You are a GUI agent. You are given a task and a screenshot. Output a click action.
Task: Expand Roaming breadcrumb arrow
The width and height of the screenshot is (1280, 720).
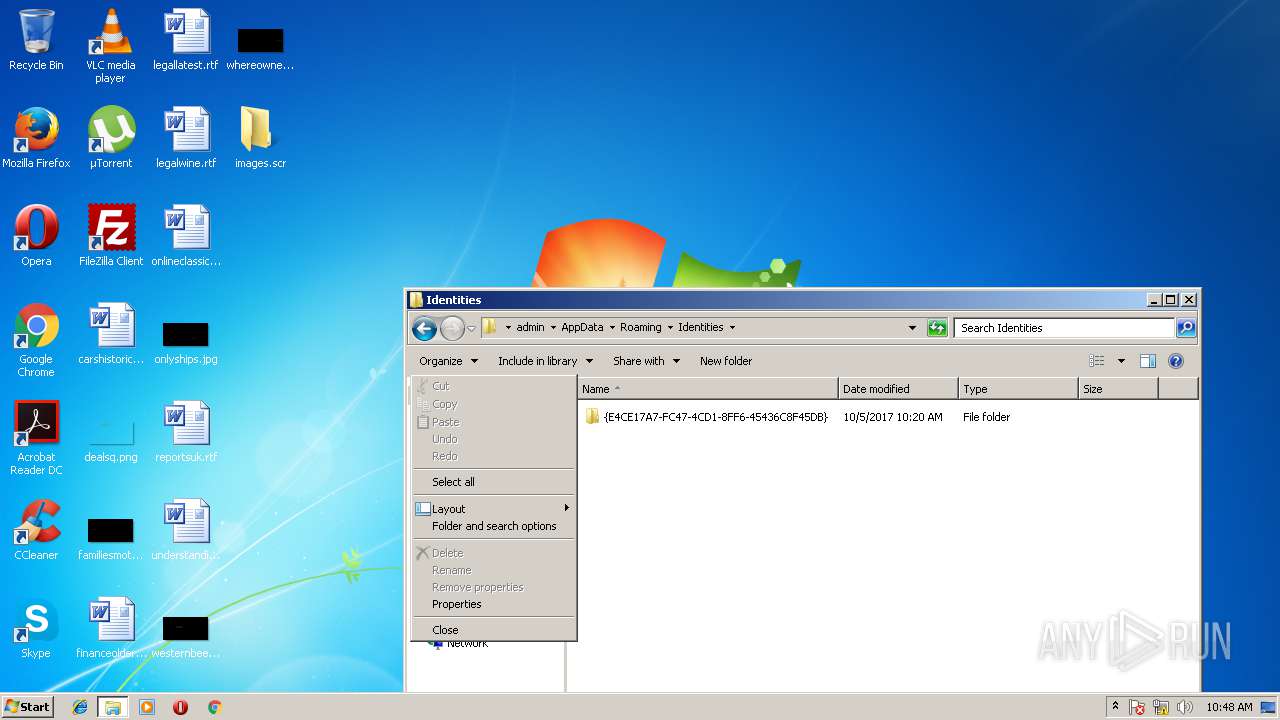click(x=670, y=328)
